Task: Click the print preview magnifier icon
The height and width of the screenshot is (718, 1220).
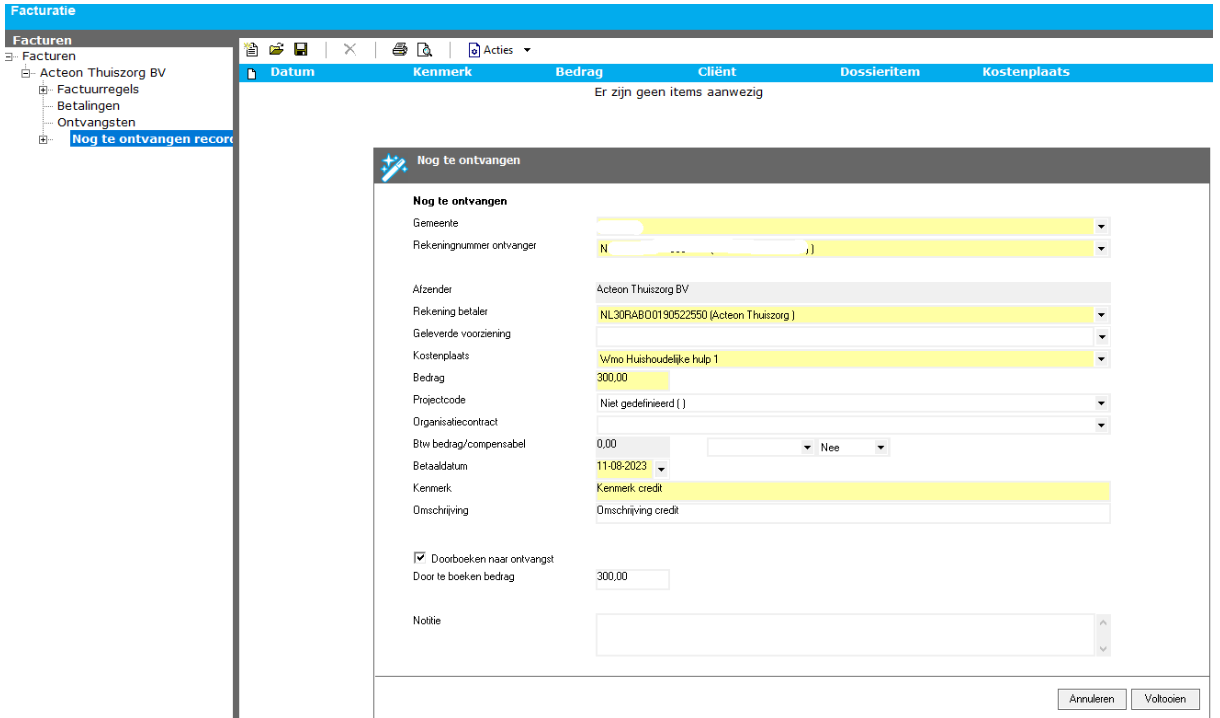Action: (x=424, y=50)
